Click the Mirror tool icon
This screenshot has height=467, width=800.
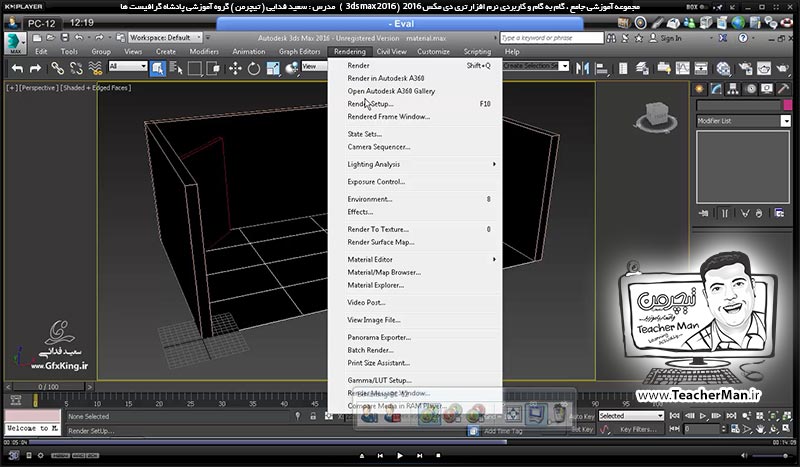[582, 68]
